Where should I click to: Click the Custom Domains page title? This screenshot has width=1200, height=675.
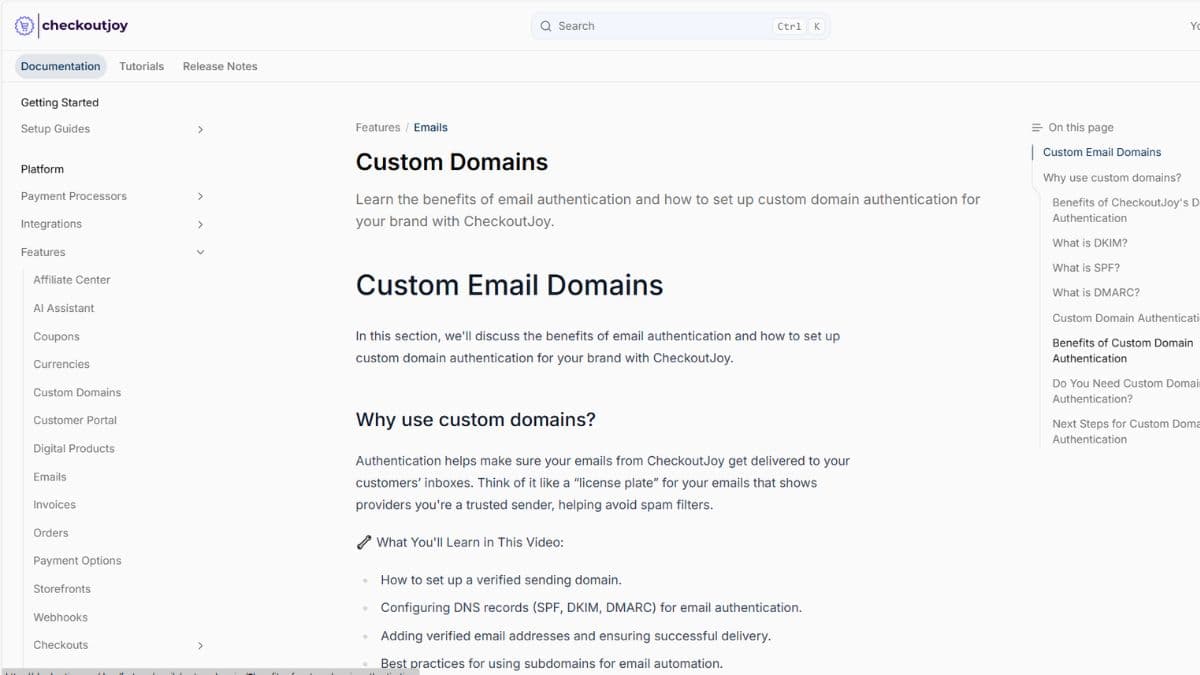[452, 162]
